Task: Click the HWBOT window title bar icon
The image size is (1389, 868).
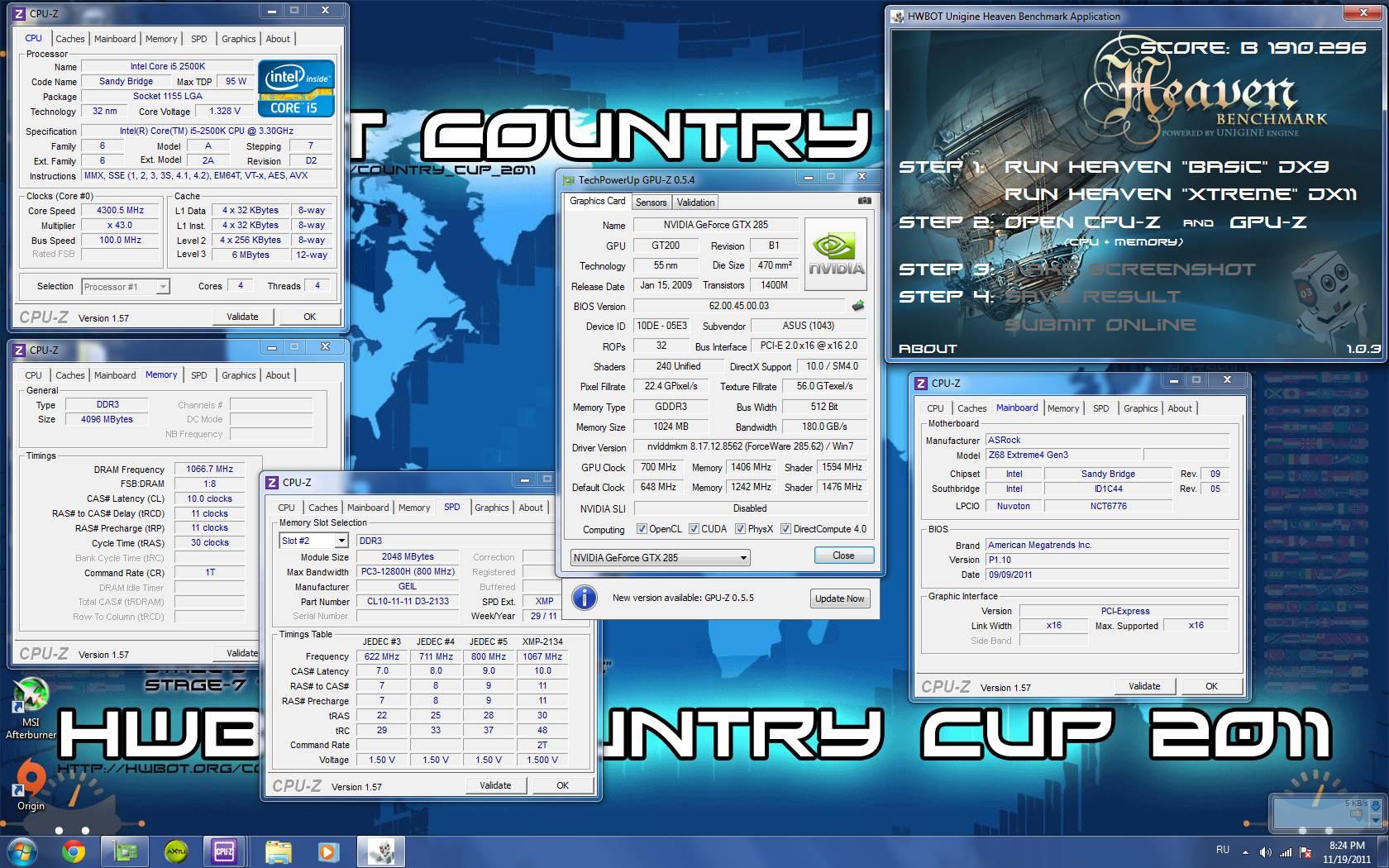Action: (898, 16)
